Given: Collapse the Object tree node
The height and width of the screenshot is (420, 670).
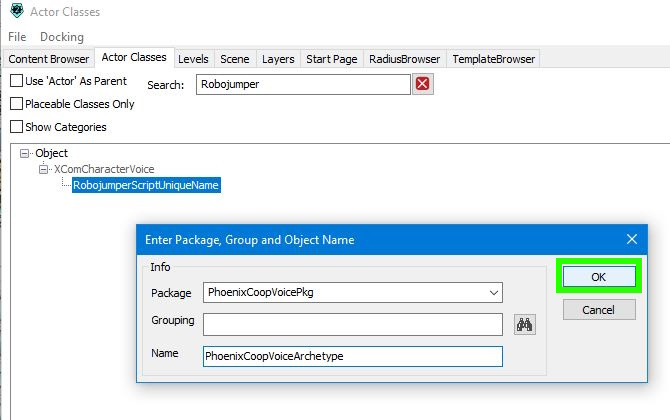Looking at the screenshot, I should (x=25, y=153).
